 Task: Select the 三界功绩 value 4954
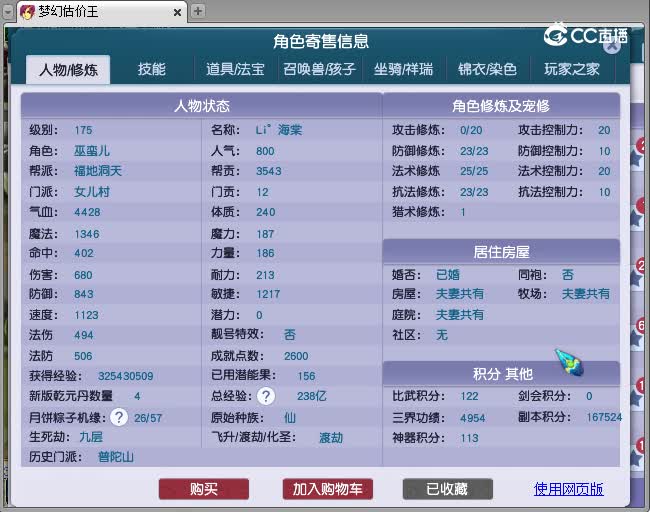[473, 418]
